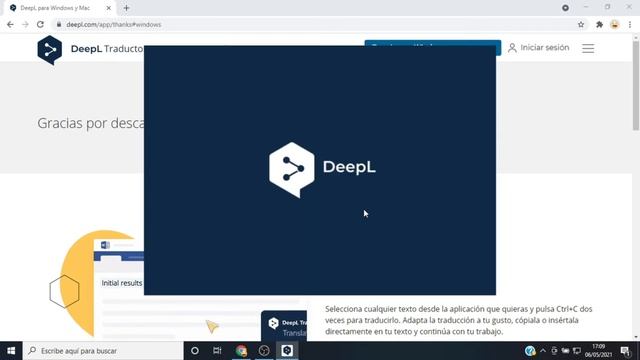Viewport: 640px width, 360px height.
Task: Click the battery tray icon
Action: tap(565, 351)
